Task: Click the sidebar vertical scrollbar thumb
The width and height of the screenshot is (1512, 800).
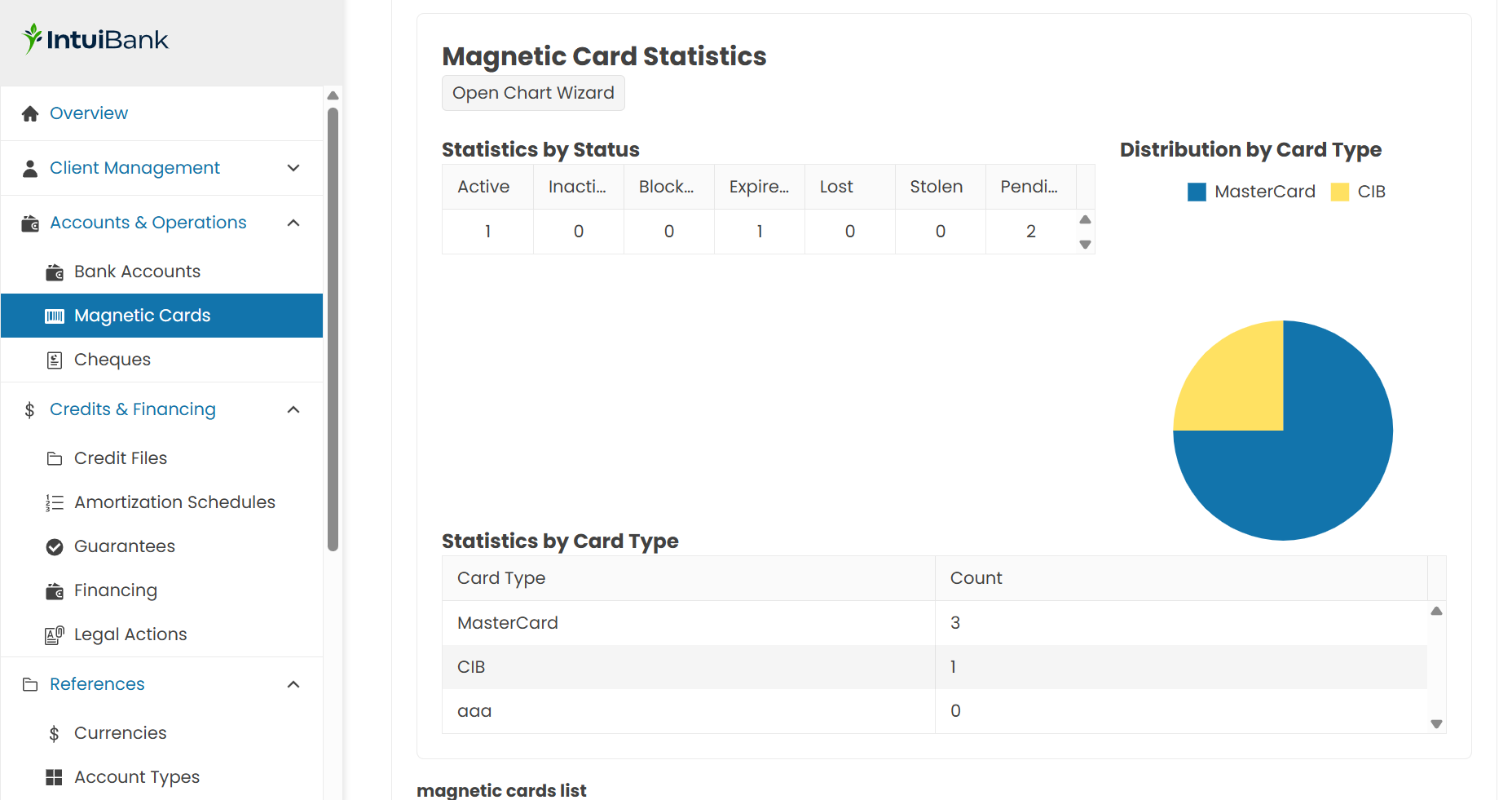Action: [x=333, y=329]
